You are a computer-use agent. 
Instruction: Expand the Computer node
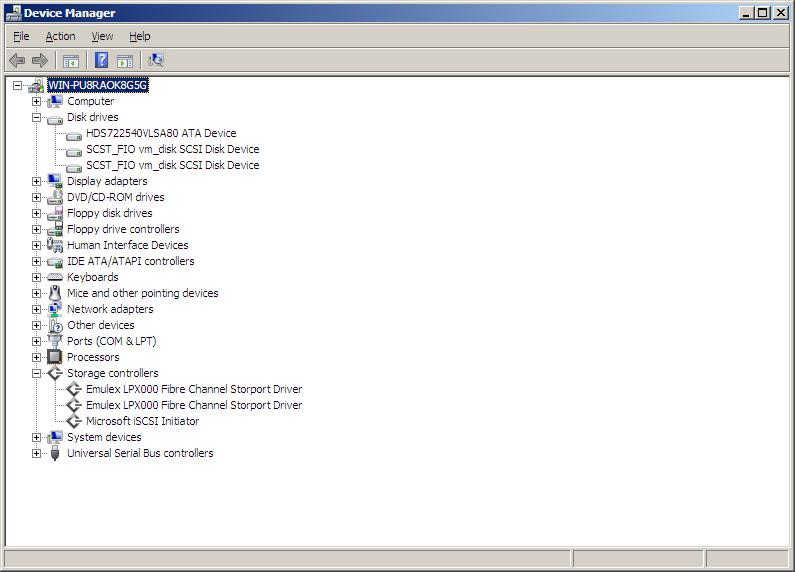(37, 101)
